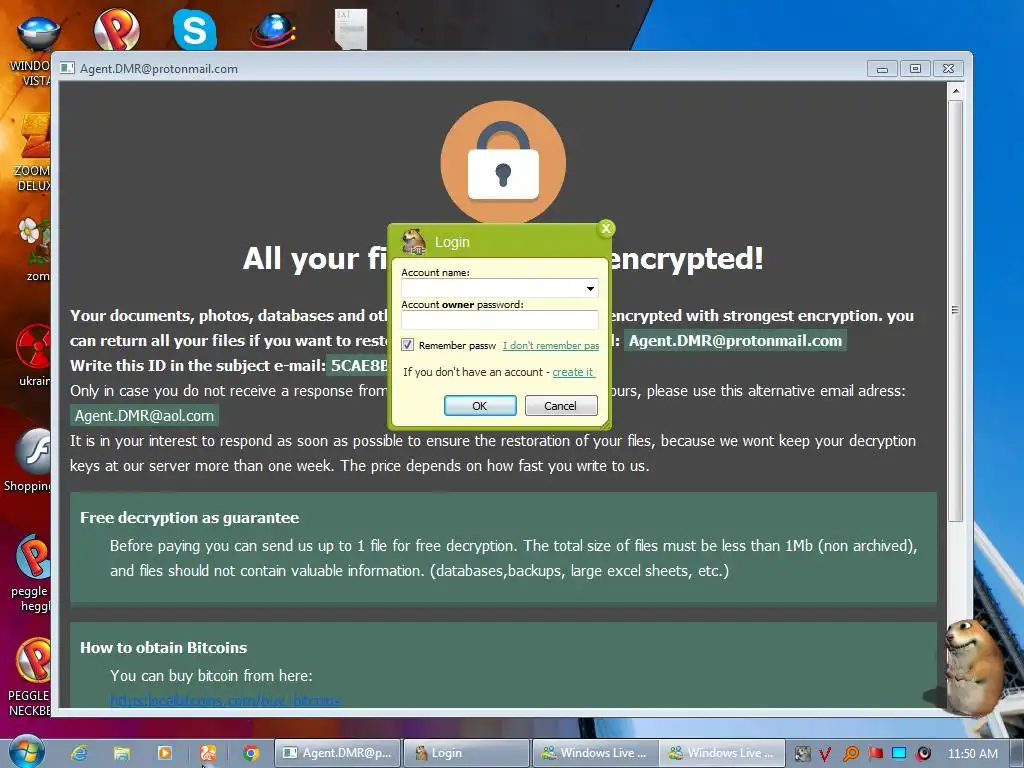
Task: Launch Internet Explorer from taskbar
Action: tap(79, 753)
